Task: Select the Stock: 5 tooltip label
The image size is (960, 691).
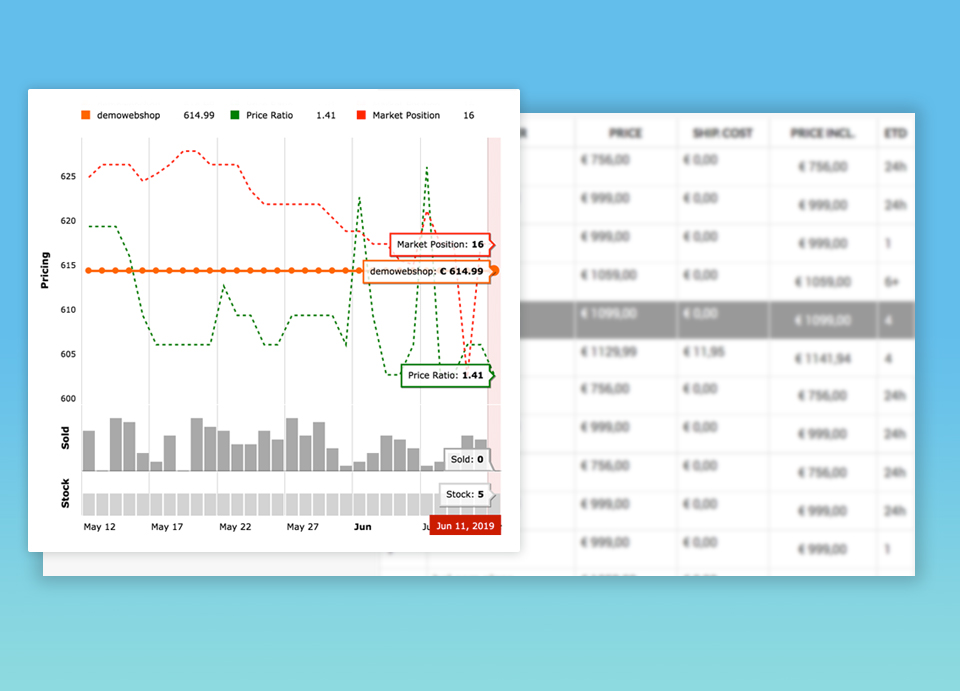Action: pos(465,494)
